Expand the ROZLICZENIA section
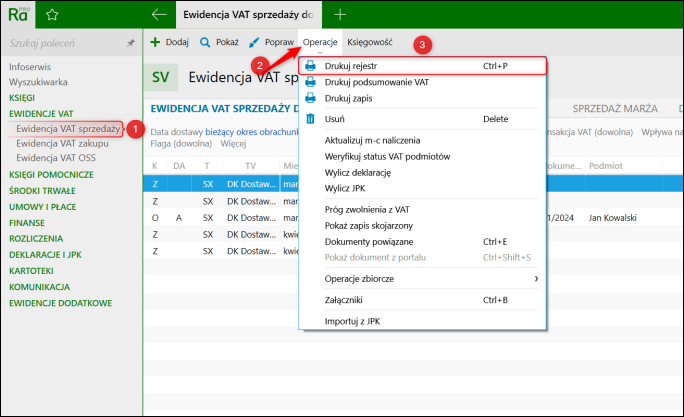Image resolution: width=684 pixels, height=417 pixels. coord(36,239)
